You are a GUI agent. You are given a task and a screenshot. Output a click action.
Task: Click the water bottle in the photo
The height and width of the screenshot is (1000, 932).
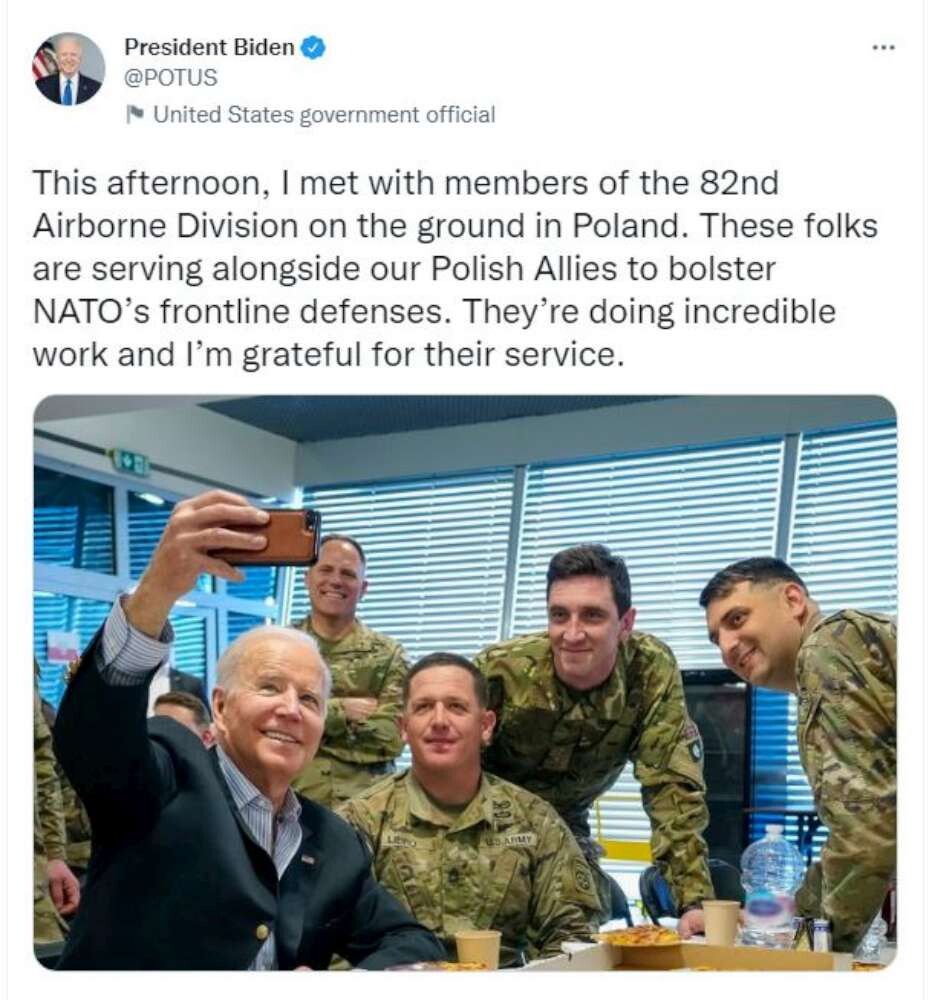[x=771, y=885]
